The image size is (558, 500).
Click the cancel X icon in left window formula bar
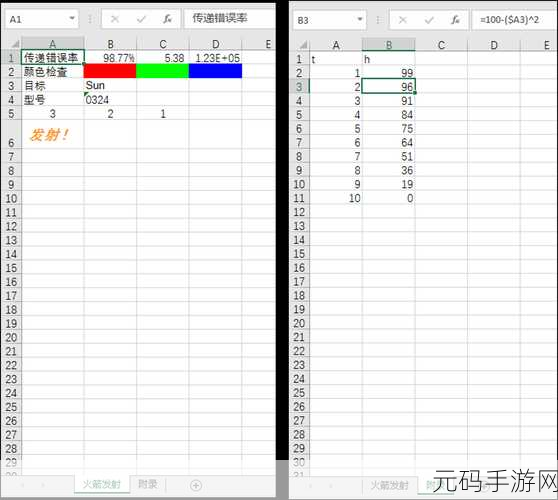coord(115,19)
